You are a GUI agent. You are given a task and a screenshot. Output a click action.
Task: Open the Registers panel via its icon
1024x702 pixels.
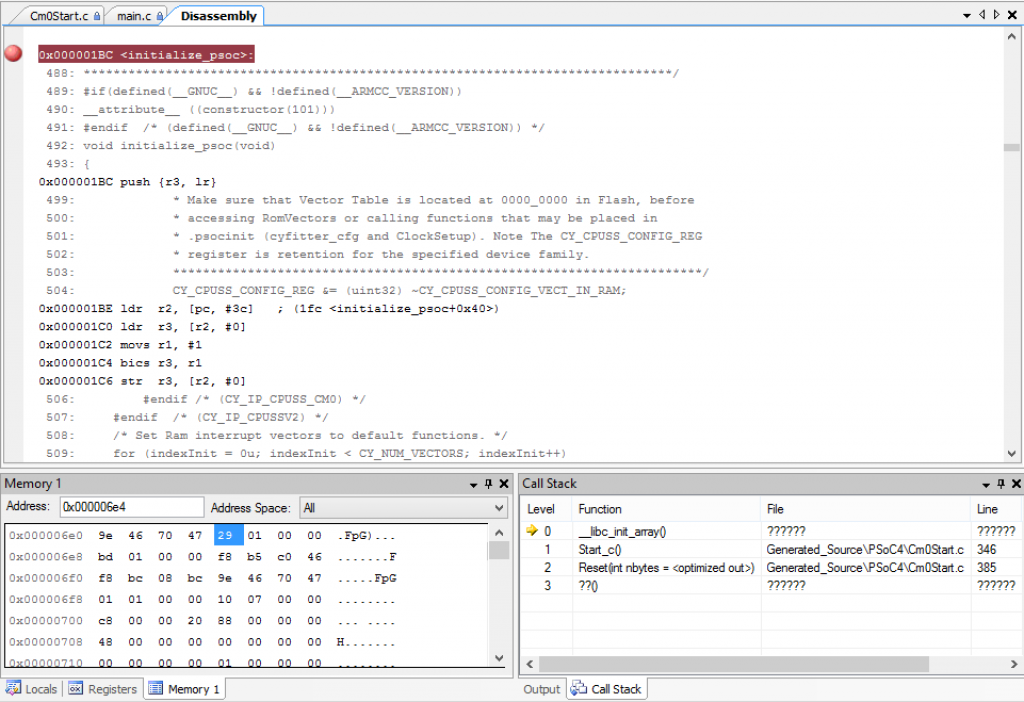[75, 689]
